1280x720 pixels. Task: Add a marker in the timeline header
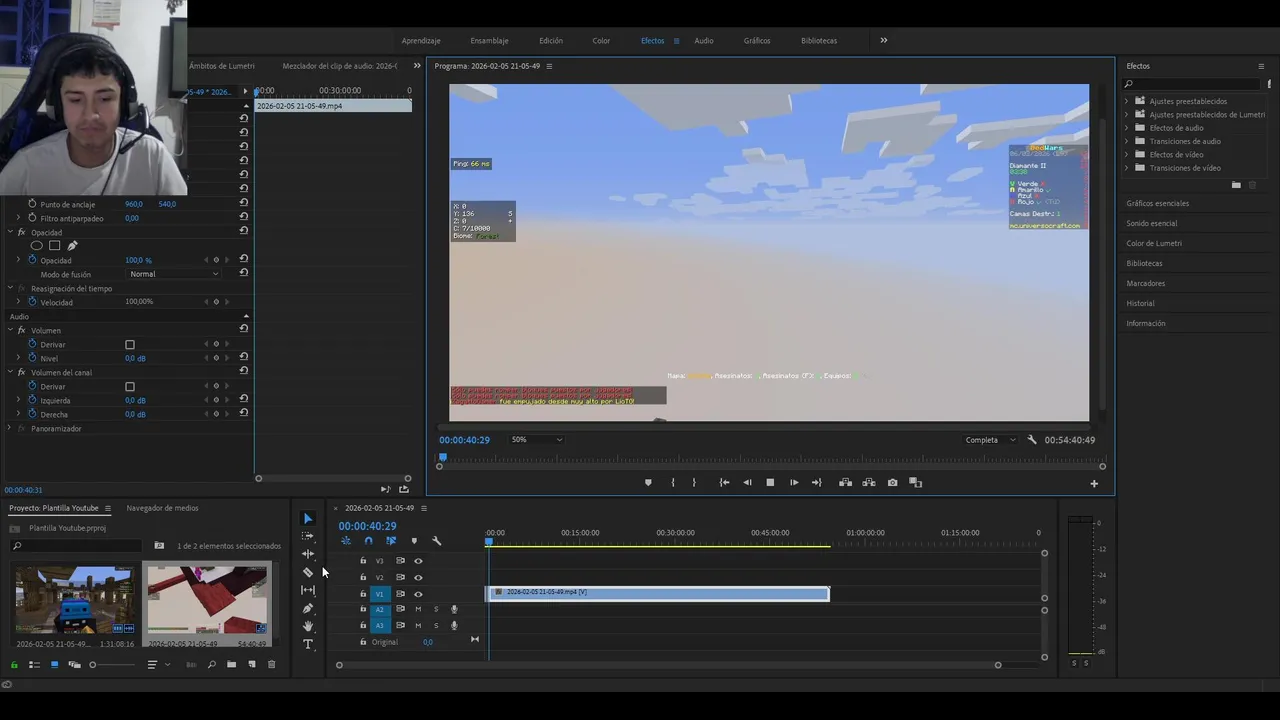(x=414, y=541)
